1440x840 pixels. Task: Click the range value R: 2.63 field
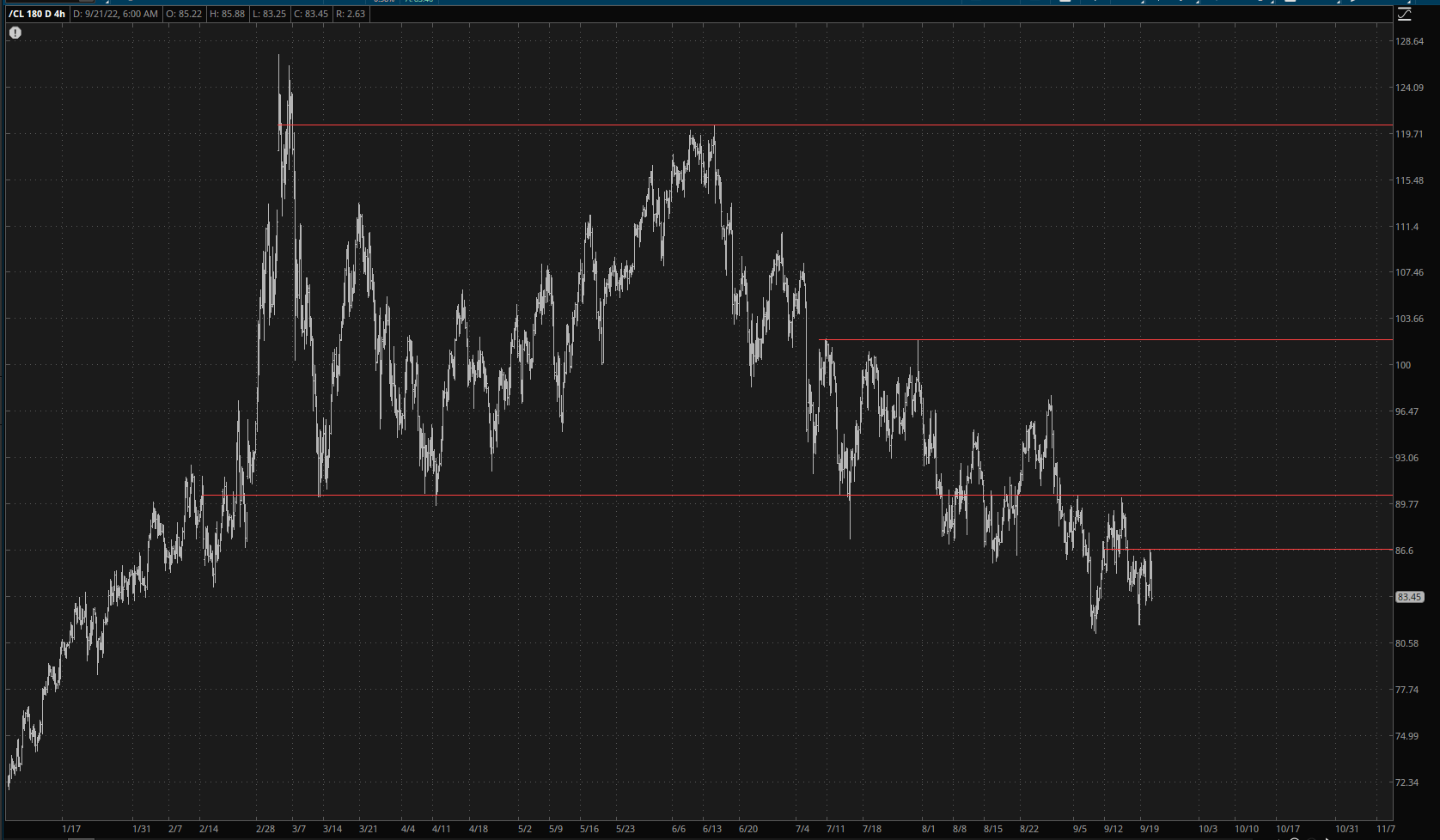(x=350, y=14)
